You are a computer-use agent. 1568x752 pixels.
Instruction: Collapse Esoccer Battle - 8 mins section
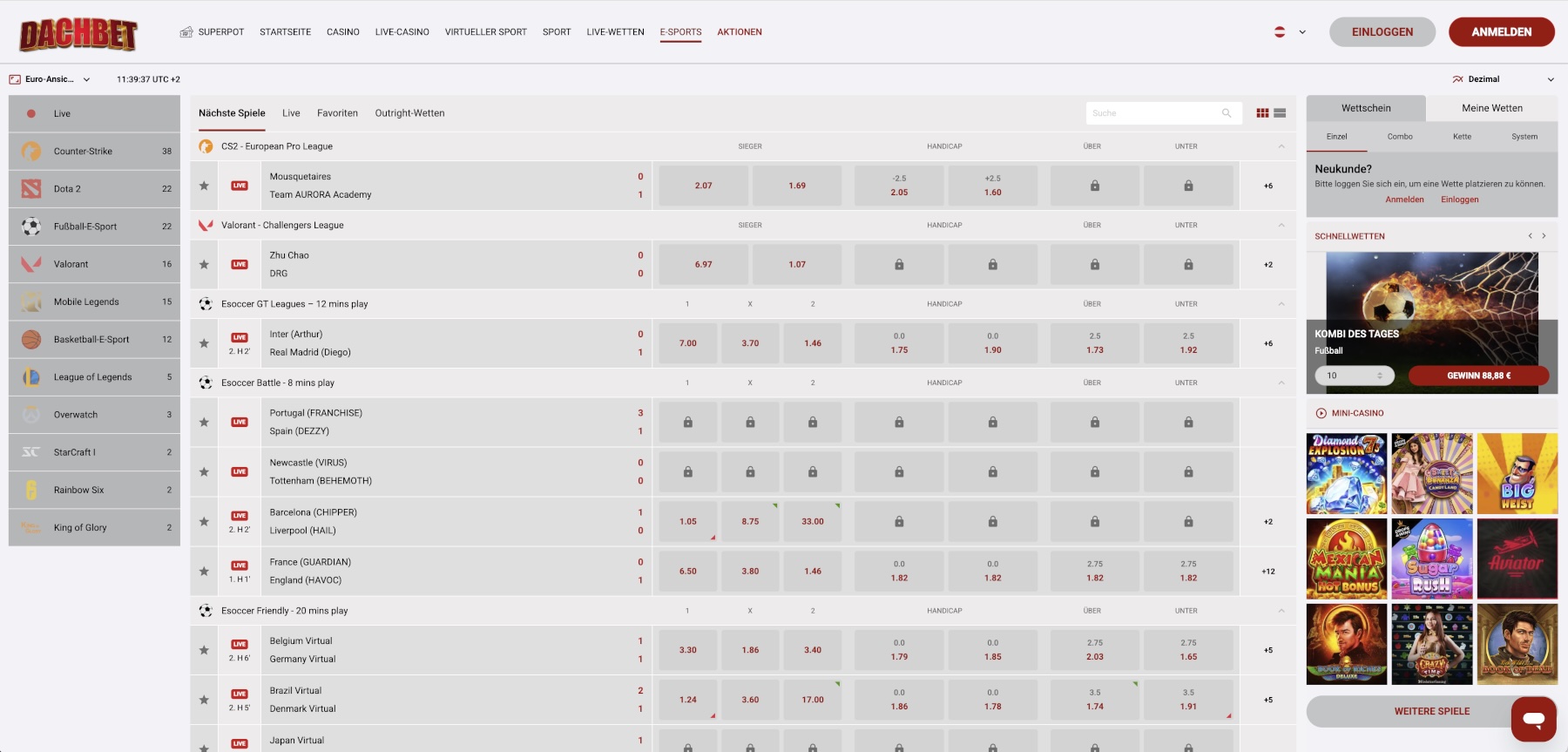click(1281, 383)
